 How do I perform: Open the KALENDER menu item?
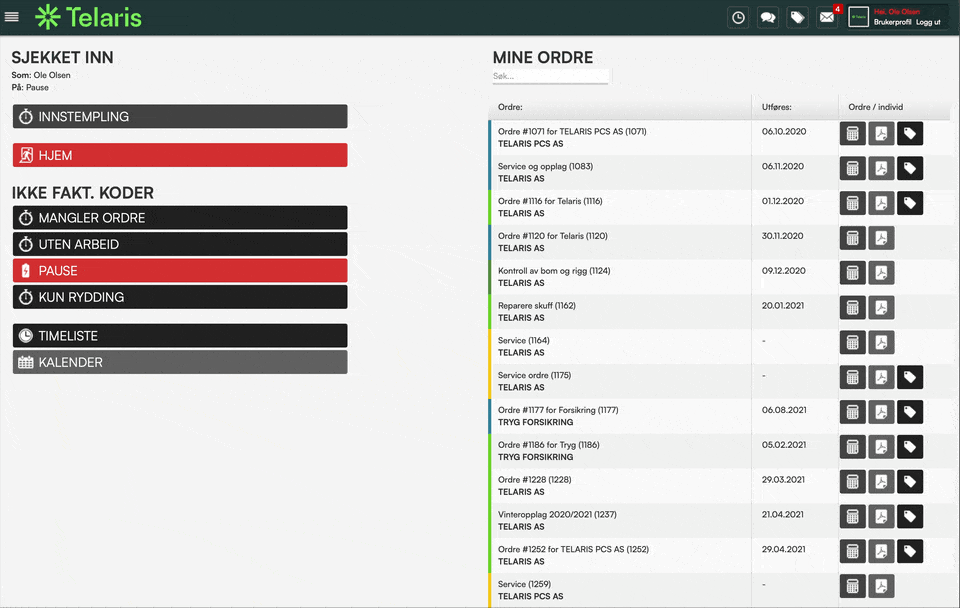180,362
